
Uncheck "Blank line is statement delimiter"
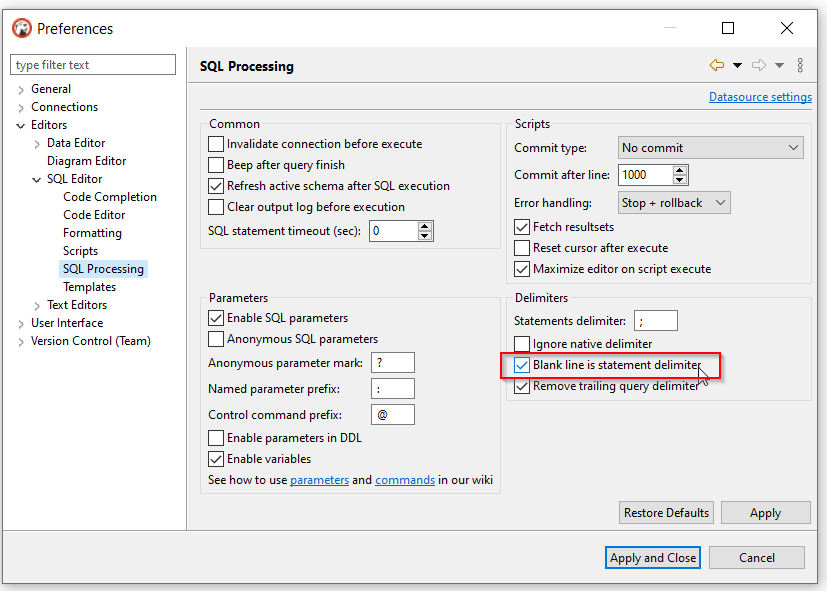[x=521, y=366]
